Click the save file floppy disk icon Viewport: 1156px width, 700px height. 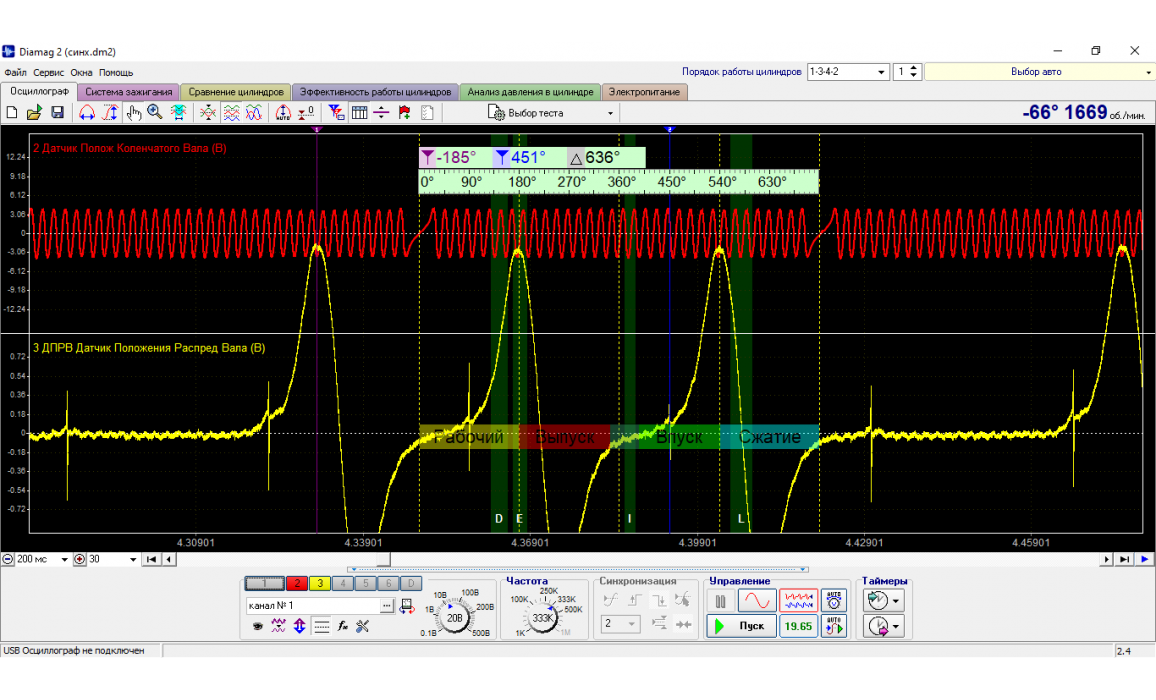tap(58, 113)
